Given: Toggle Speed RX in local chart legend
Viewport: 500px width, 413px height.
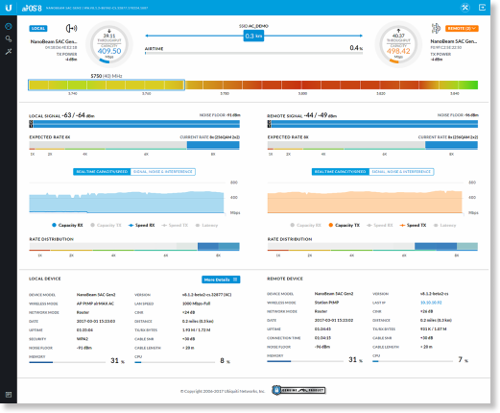Looking at the screenshot, I should 142,225.
